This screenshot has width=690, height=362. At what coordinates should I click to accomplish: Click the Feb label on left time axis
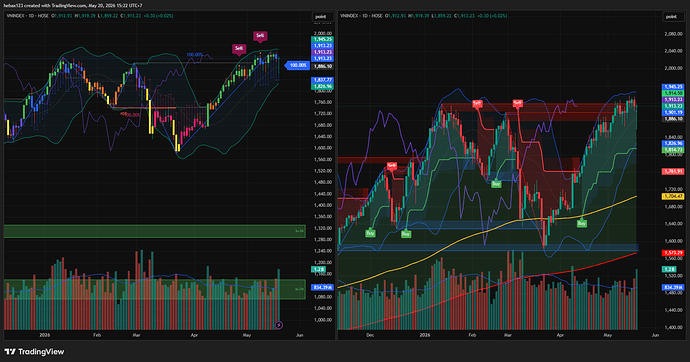tap(97, 335)
